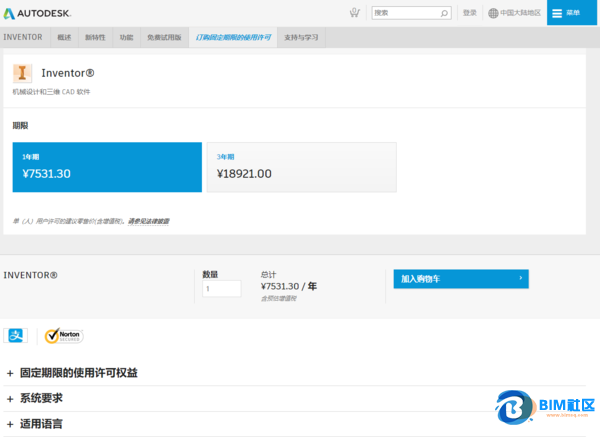The width and height of the screenshot is (600, 437).
Task: Click the Alipay payment icon
Action: tap(16, 336)
